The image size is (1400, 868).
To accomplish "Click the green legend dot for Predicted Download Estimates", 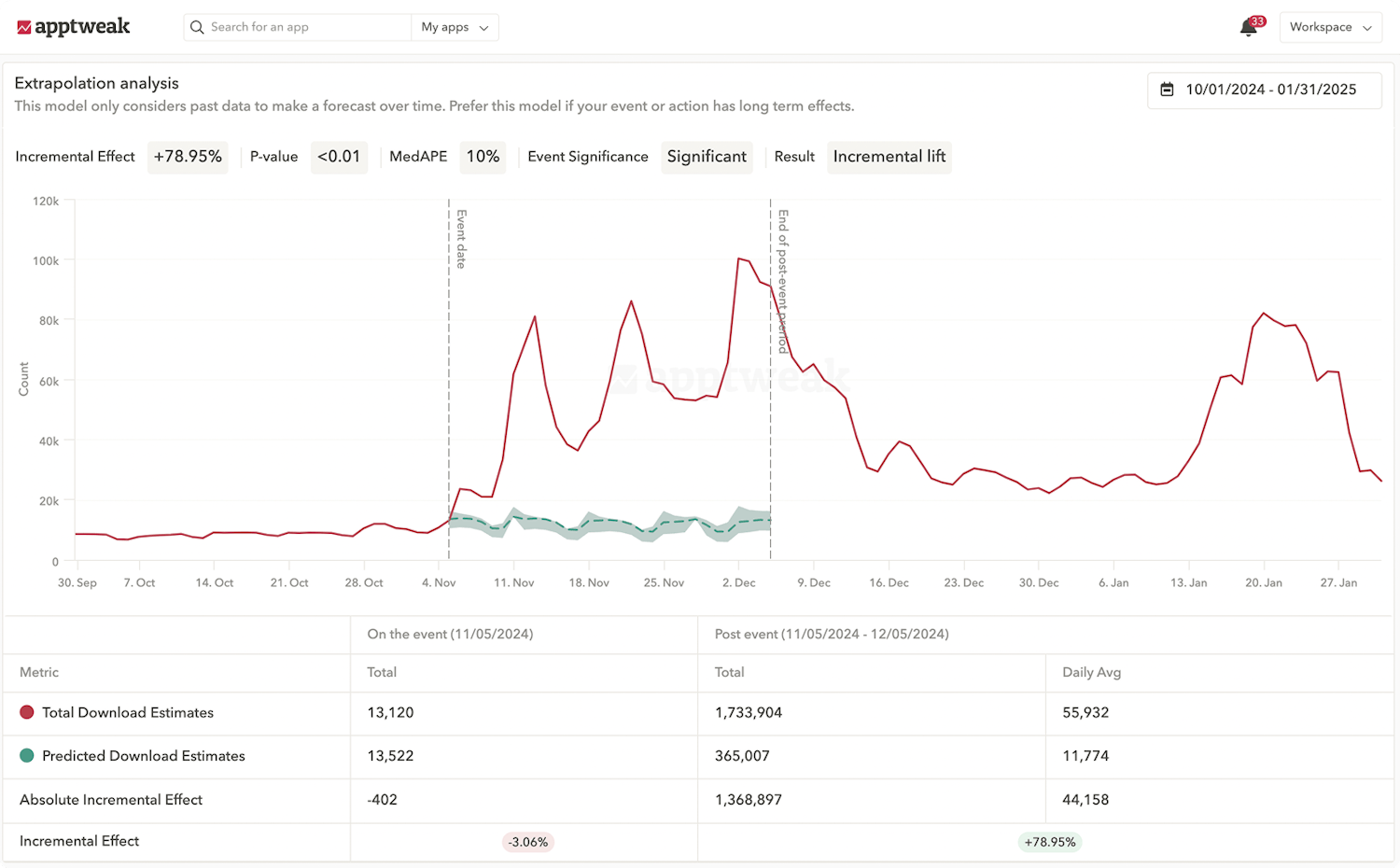I will pyautogui.click(x=26, y=756).
